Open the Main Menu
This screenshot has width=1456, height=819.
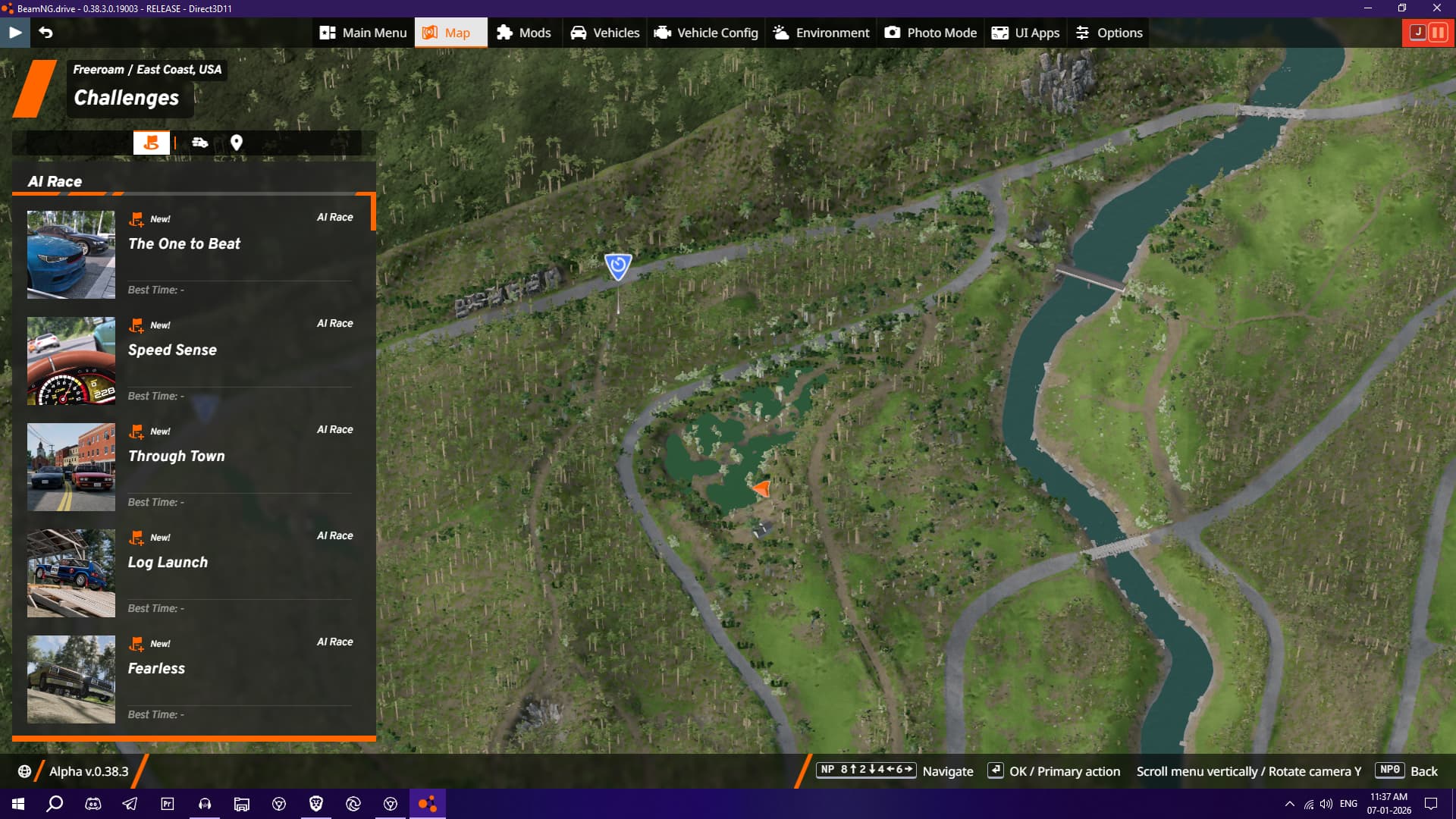coord(363,33)
